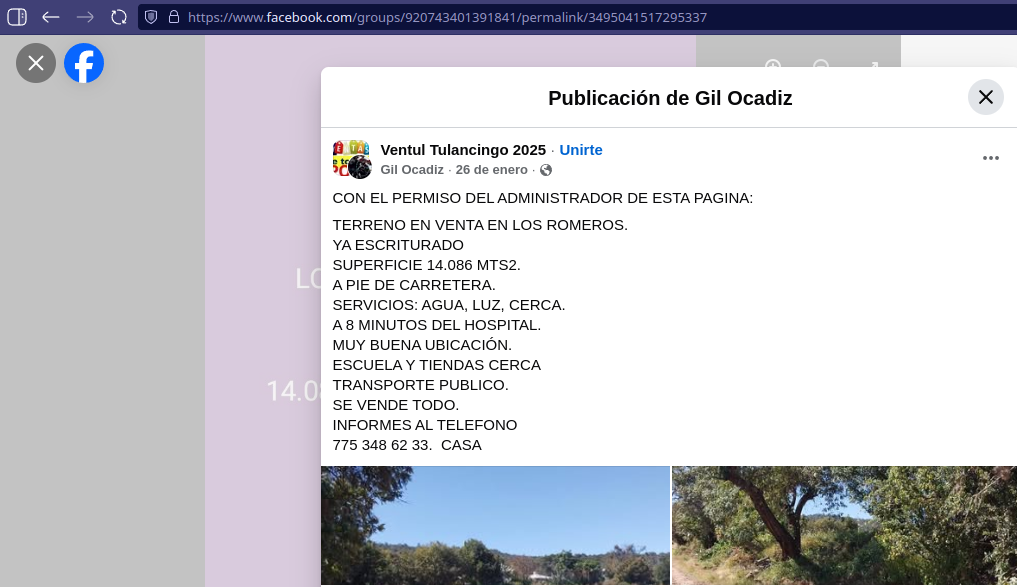Click the padlock site security icon

pyautogui.click(x=173, y=17)
